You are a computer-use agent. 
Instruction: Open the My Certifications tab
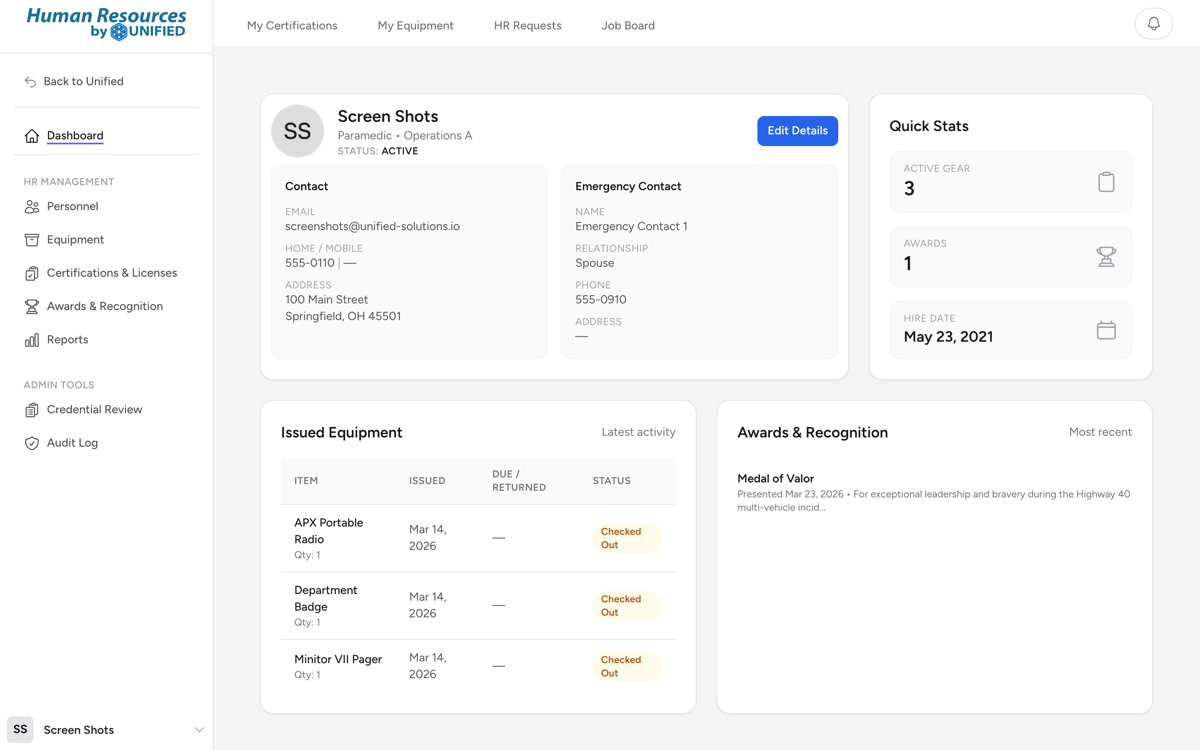coord(292,26)
